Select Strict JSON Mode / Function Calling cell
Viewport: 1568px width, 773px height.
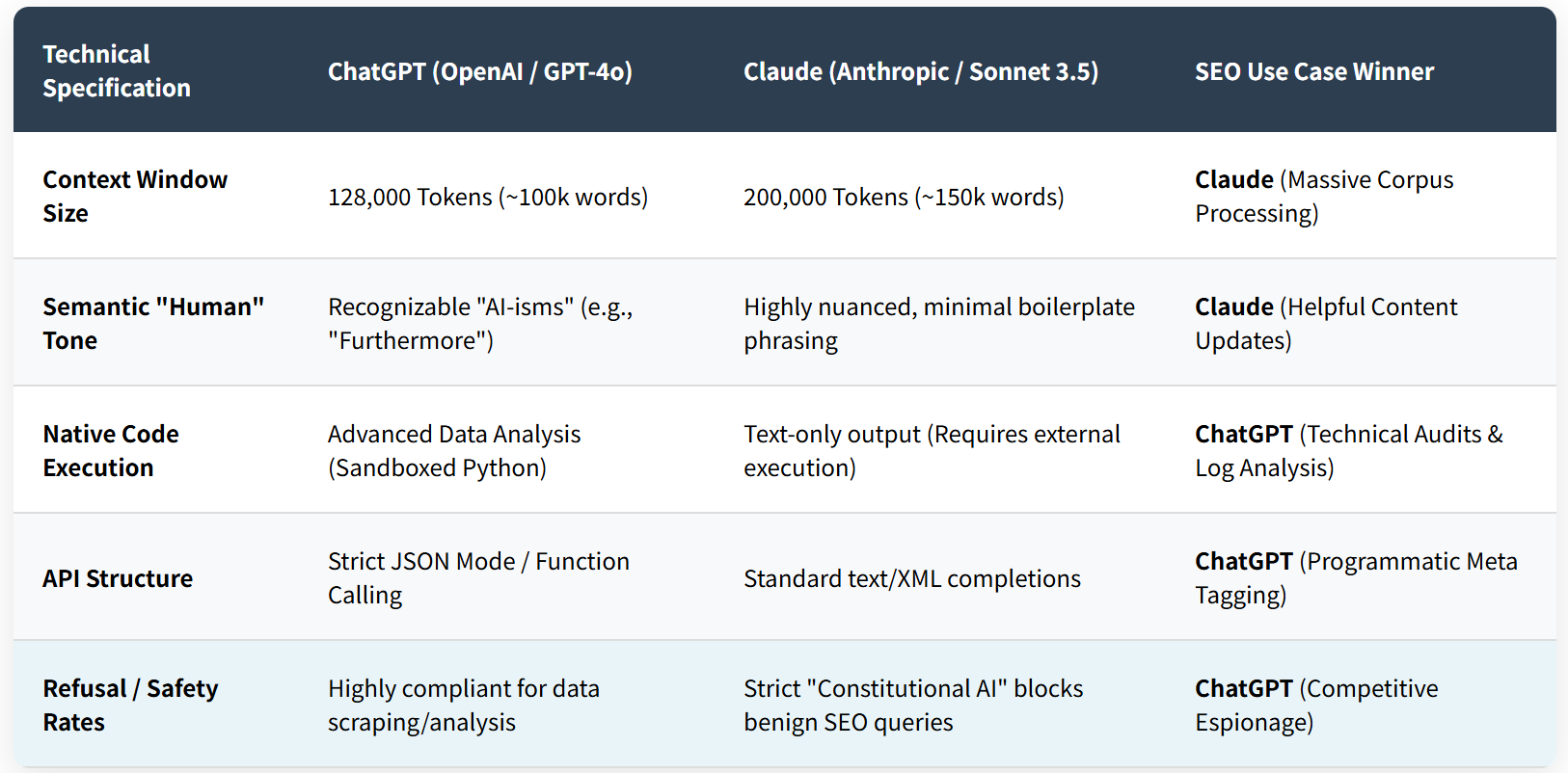pos(478,577)
